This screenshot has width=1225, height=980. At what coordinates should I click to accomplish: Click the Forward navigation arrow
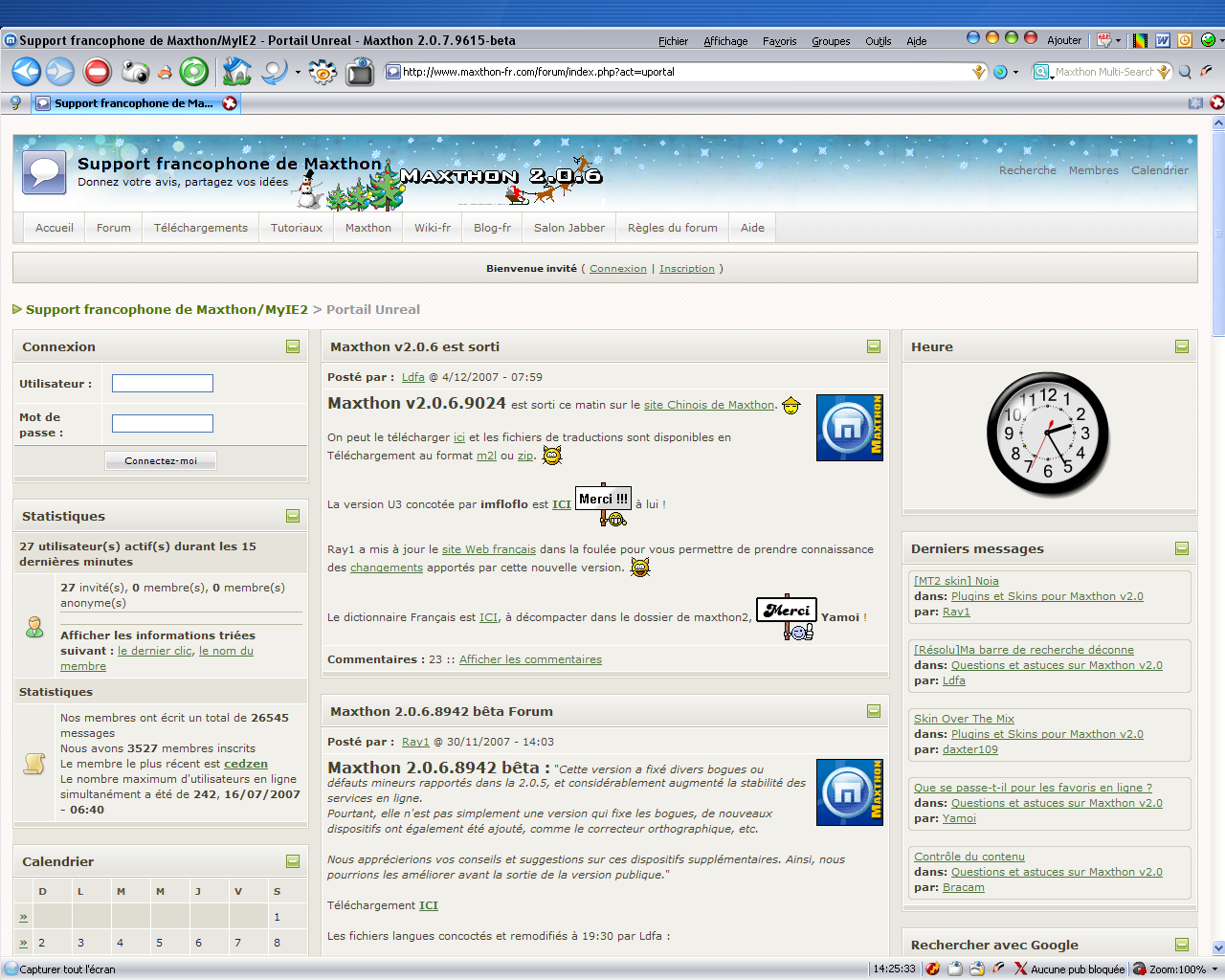60,72
